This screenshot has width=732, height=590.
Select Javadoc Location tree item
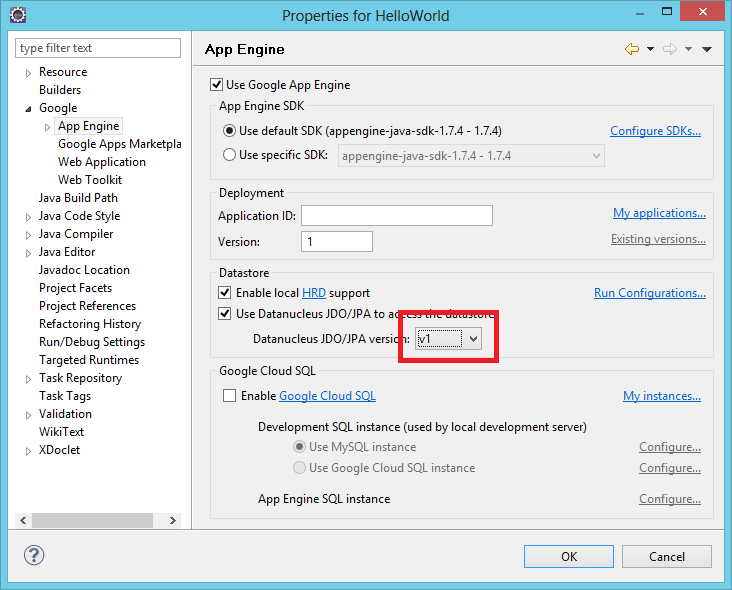click(84, 270)
